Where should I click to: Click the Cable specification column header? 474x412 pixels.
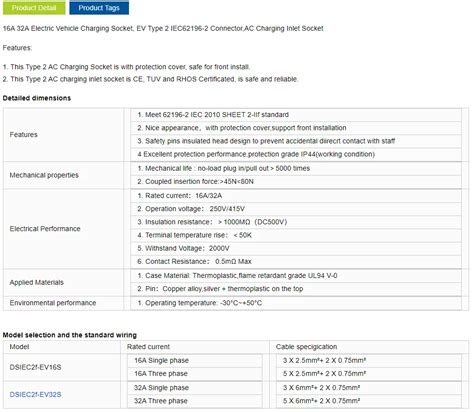[306, 347]
